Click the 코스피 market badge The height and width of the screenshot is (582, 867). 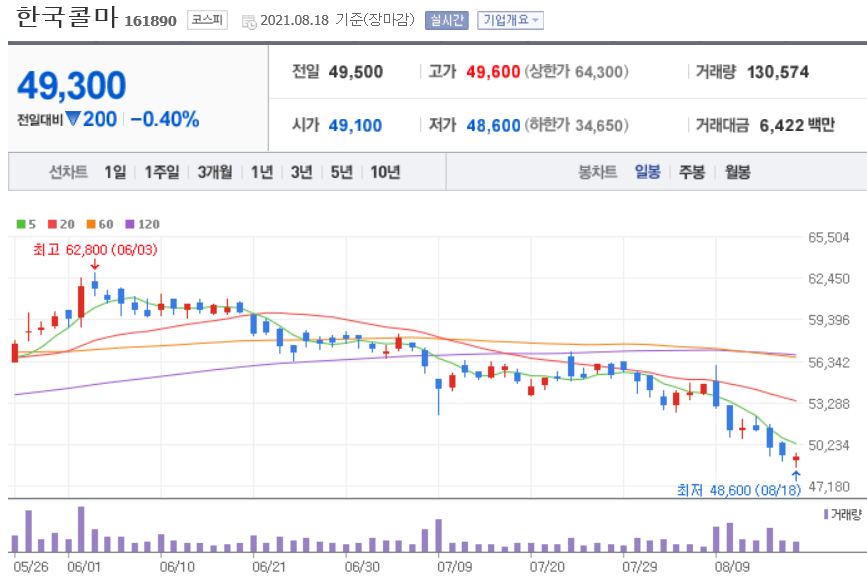pyautogui.click(x=207, y=20)
